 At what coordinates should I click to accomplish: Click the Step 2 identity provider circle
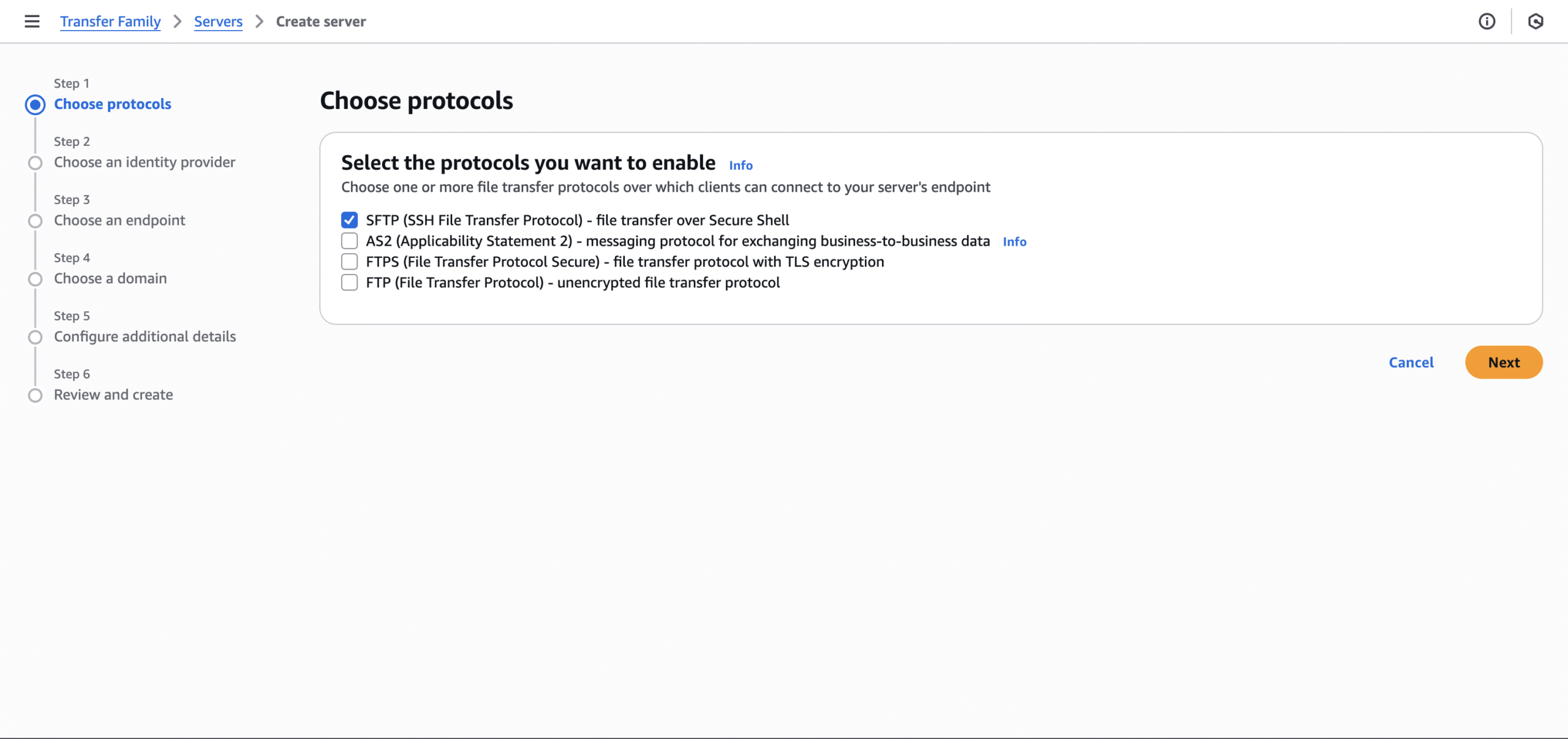click(36, 163)
